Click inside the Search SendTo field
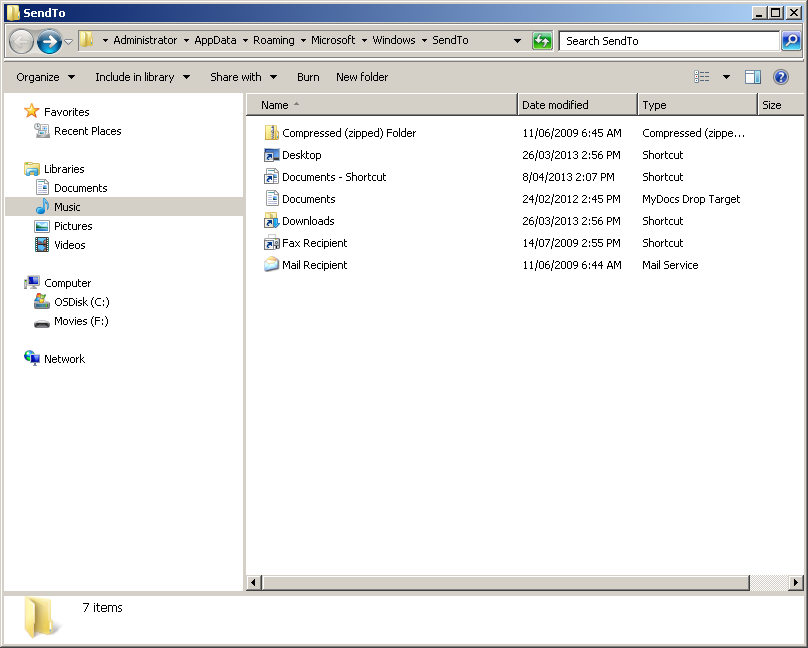Viewport: 808px width, 648px height. (x=669, y=41)
